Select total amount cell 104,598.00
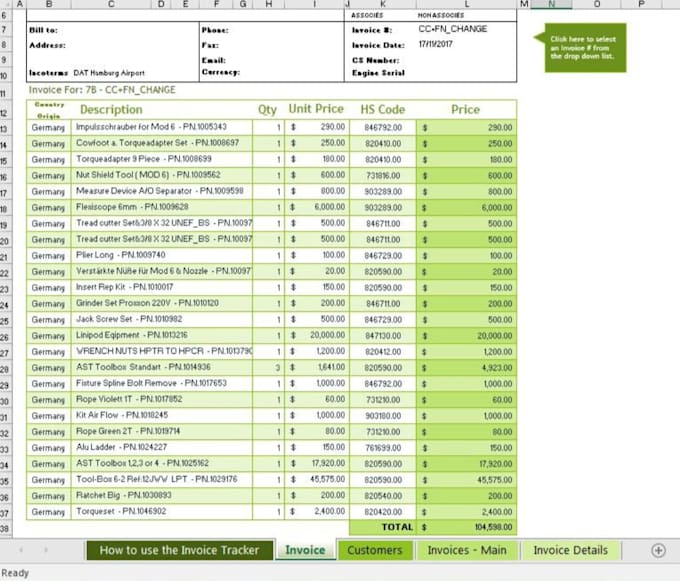Viewport: 680px width, 581px height. click(466, 528)
